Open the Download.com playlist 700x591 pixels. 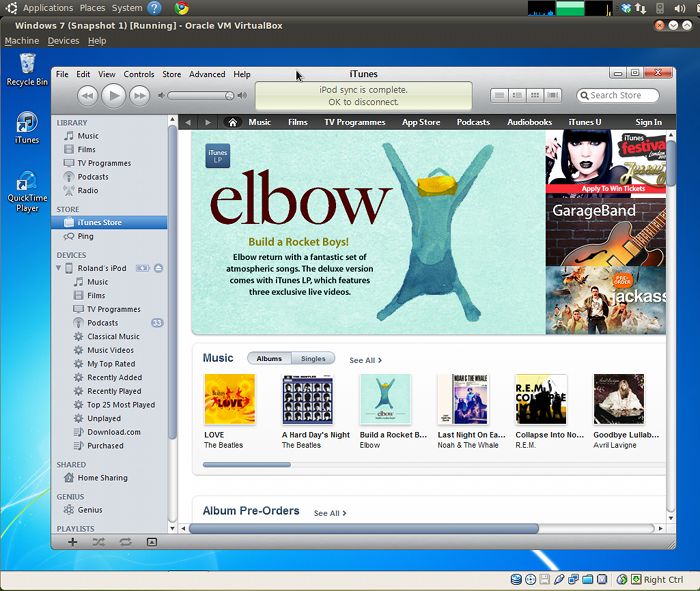pos(114,432)
